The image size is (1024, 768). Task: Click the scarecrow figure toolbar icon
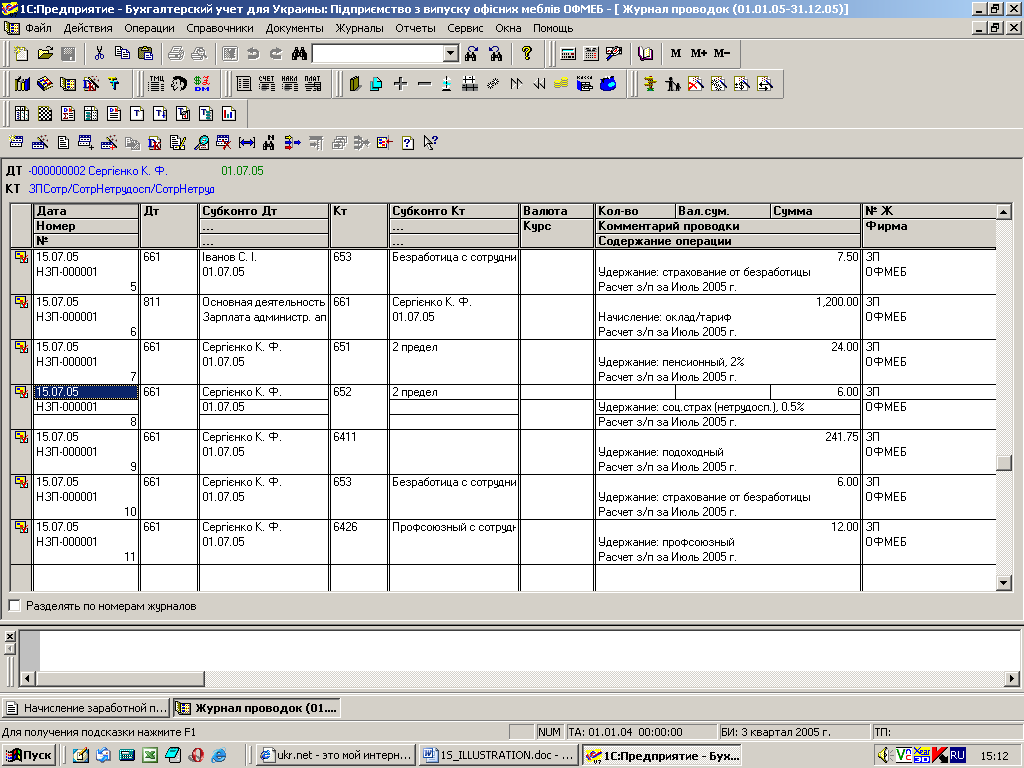pos(650,84)
